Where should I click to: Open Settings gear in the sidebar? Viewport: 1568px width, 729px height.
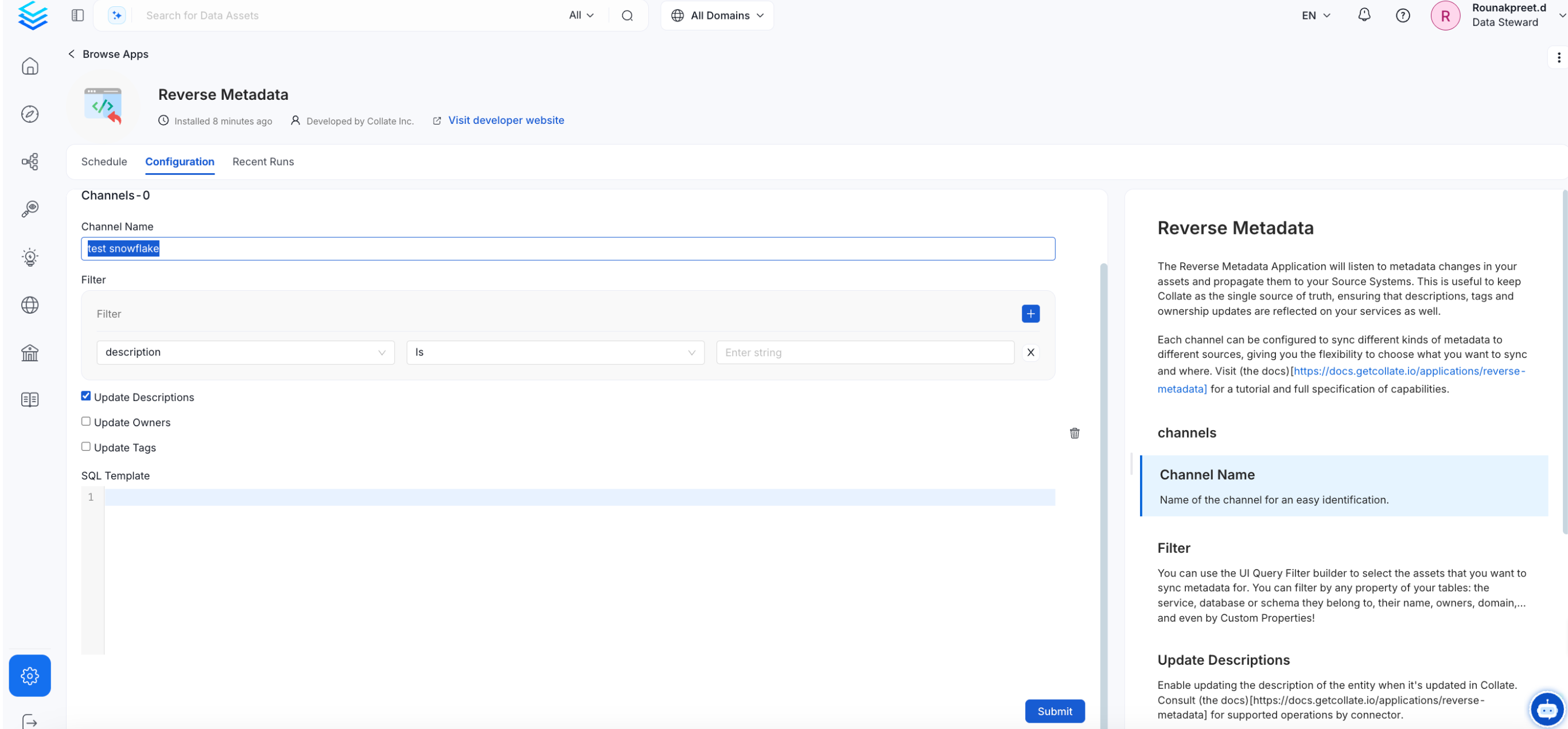[30, 676]
